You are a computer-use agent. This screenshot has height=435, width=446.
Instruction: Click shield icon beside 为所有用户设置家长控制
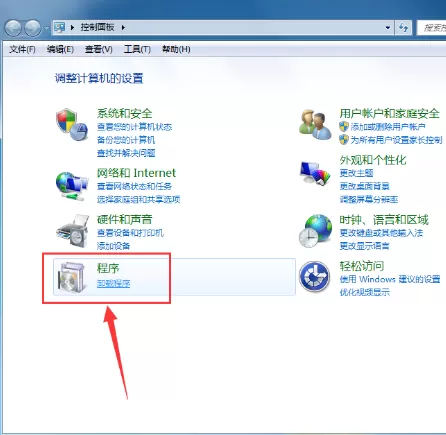point(344,140)
